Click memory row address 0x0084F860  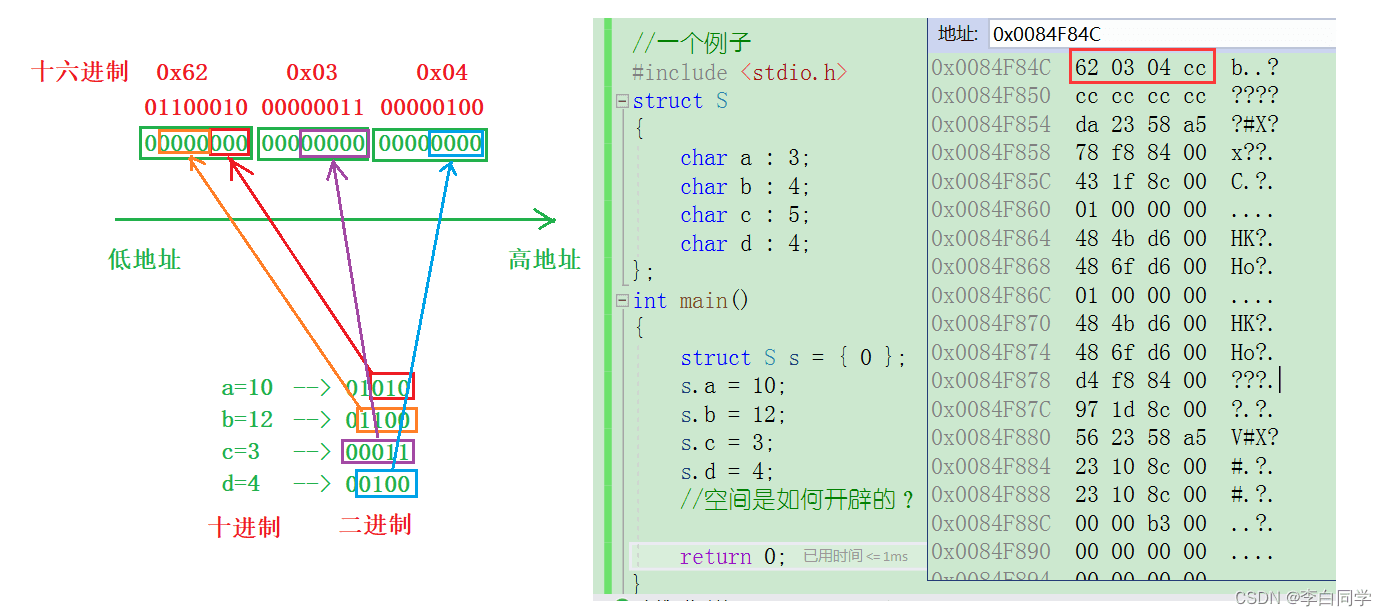pyautogui.click(x=991, y=210)
